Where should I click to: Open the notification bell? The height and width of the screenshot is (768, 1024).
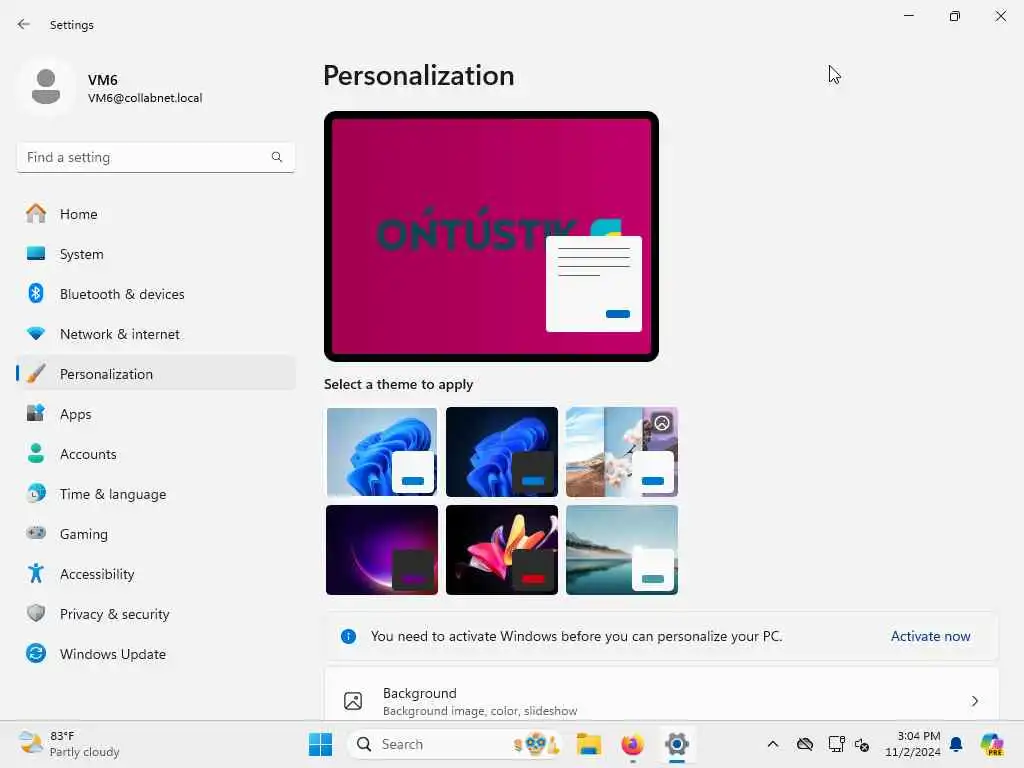tap(956, 744)
